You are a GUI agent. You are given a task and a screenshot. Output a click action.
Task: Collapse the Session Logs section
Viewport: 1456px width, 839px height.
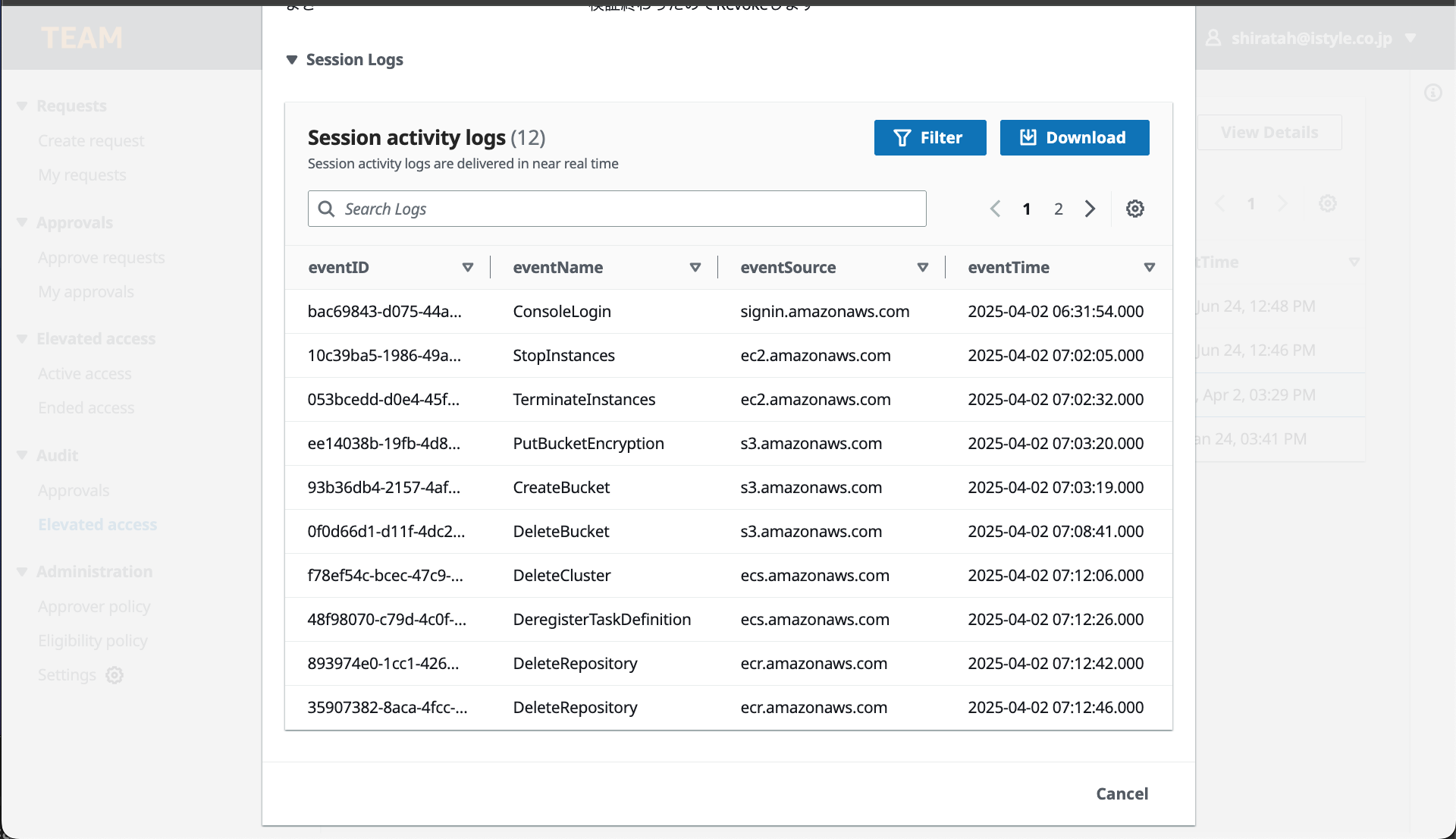pyautogui.click(x=292, y=60)
